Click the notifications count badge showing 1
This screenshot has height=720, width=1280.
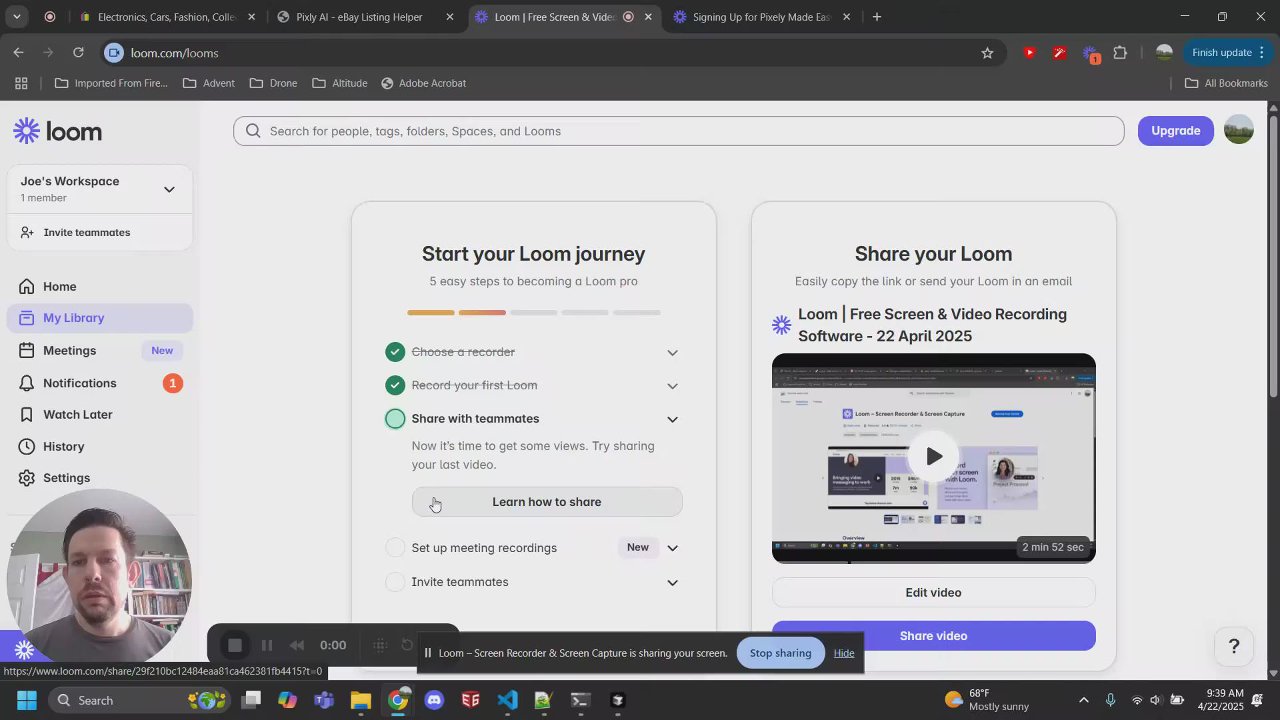point(173,383)
